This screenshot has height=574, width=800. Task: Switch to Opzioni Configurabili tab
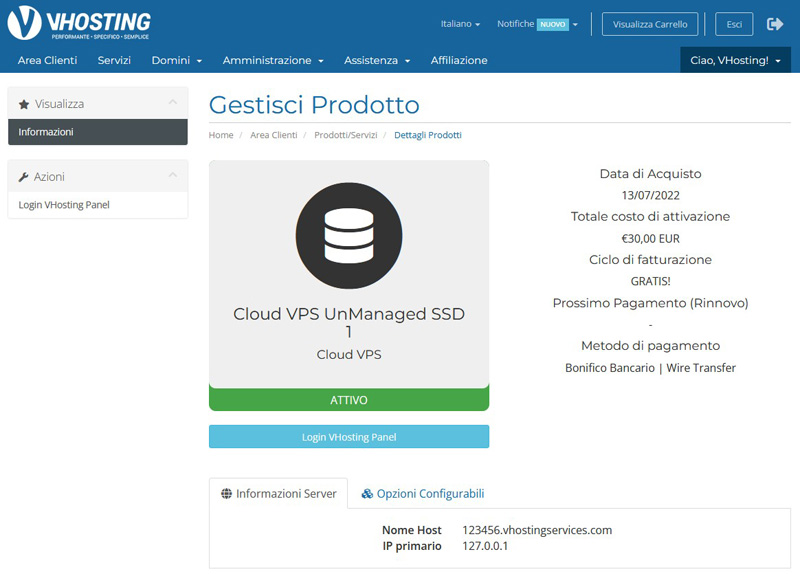422,493
